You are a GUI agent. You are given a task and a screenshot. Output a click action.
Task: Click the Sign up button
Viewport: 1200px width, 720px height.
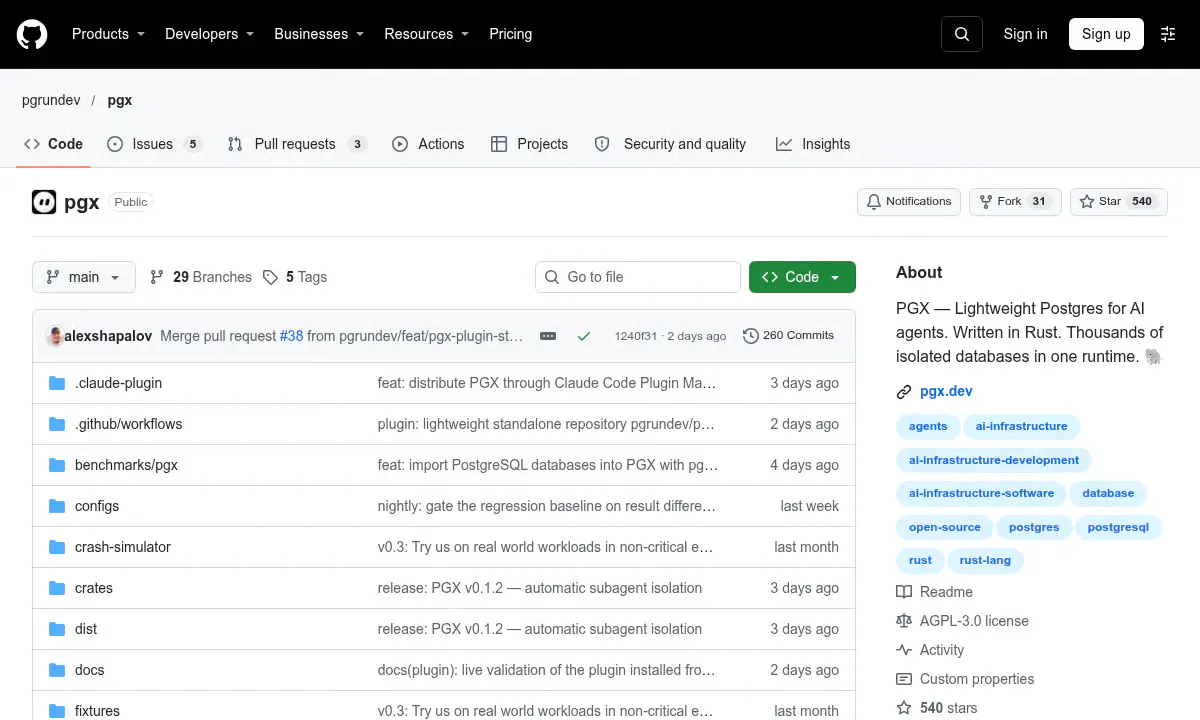pyautogui.click(x=1106, y=34)
